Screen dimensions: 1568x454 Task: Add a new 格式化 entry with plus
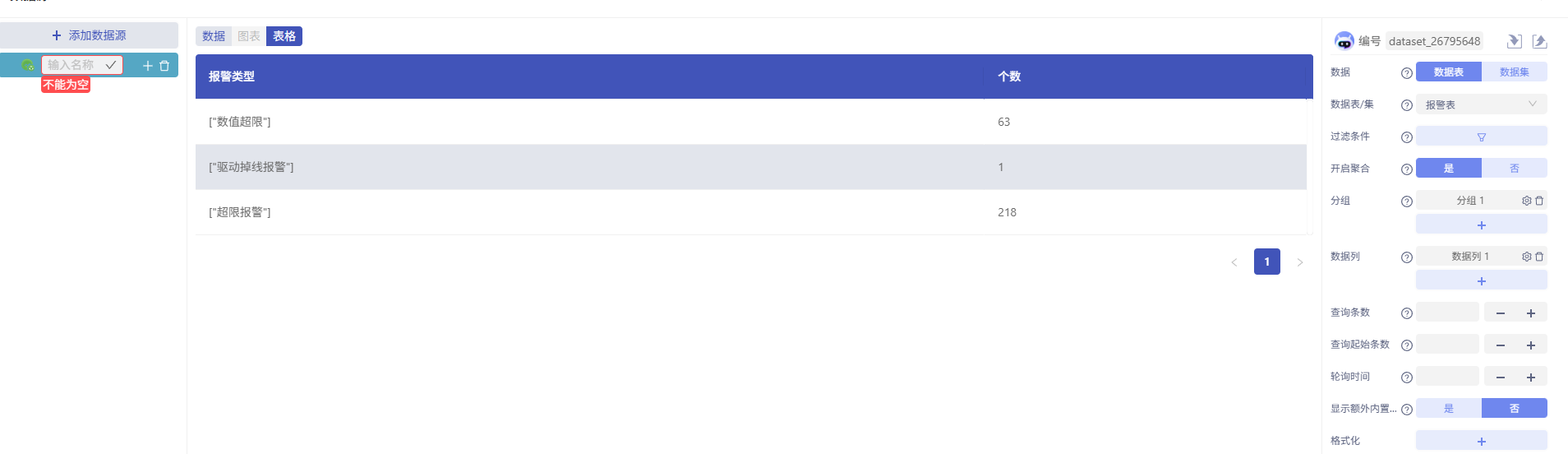[1482, 441]
